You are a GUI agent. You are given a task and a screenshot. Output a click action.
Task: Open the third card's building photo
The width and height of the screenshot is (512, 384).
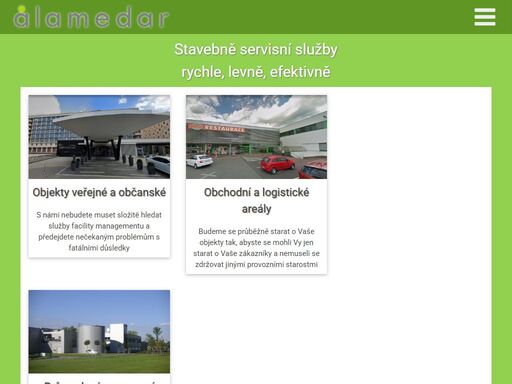point(99,332)
